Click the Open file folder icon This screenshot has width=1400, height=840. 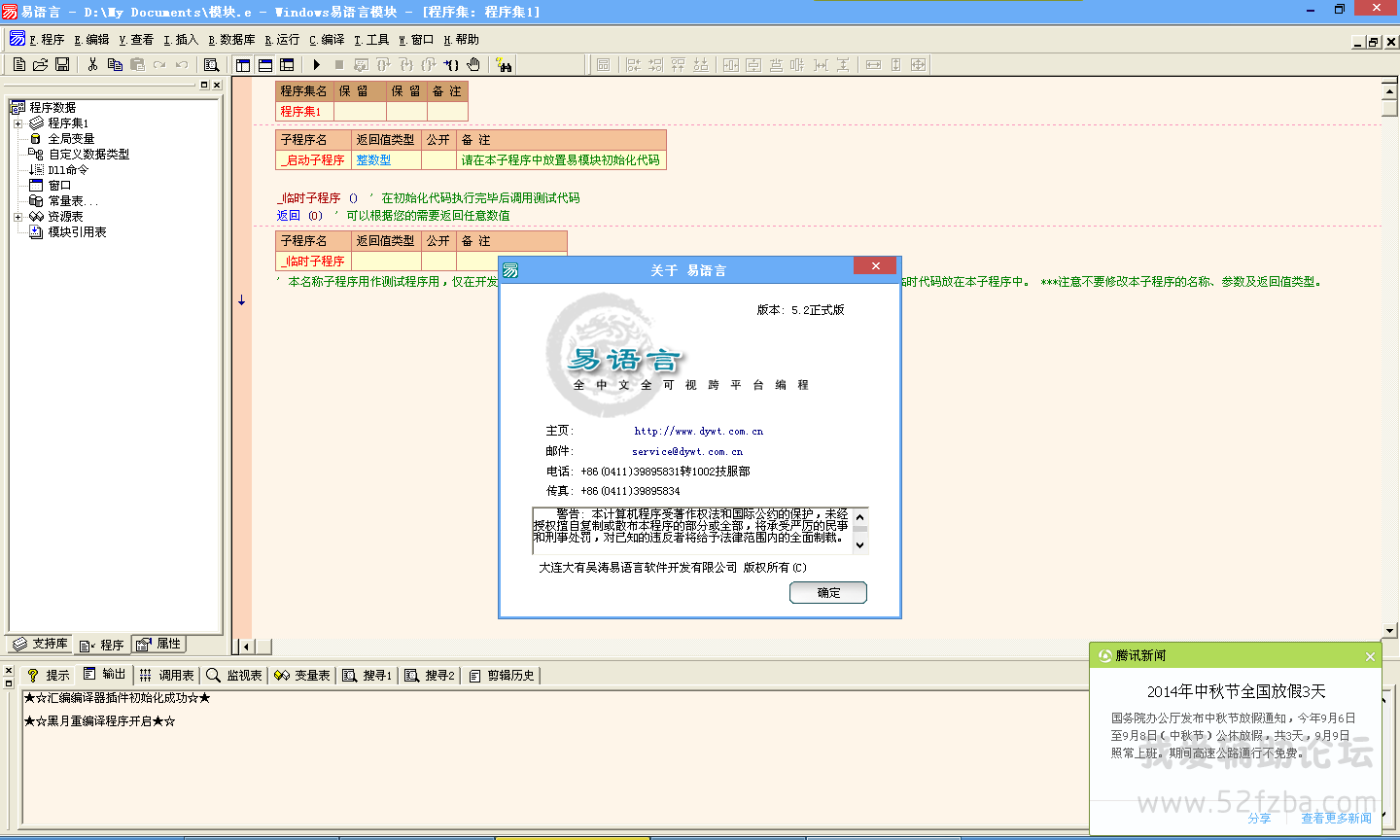(40, 64)
